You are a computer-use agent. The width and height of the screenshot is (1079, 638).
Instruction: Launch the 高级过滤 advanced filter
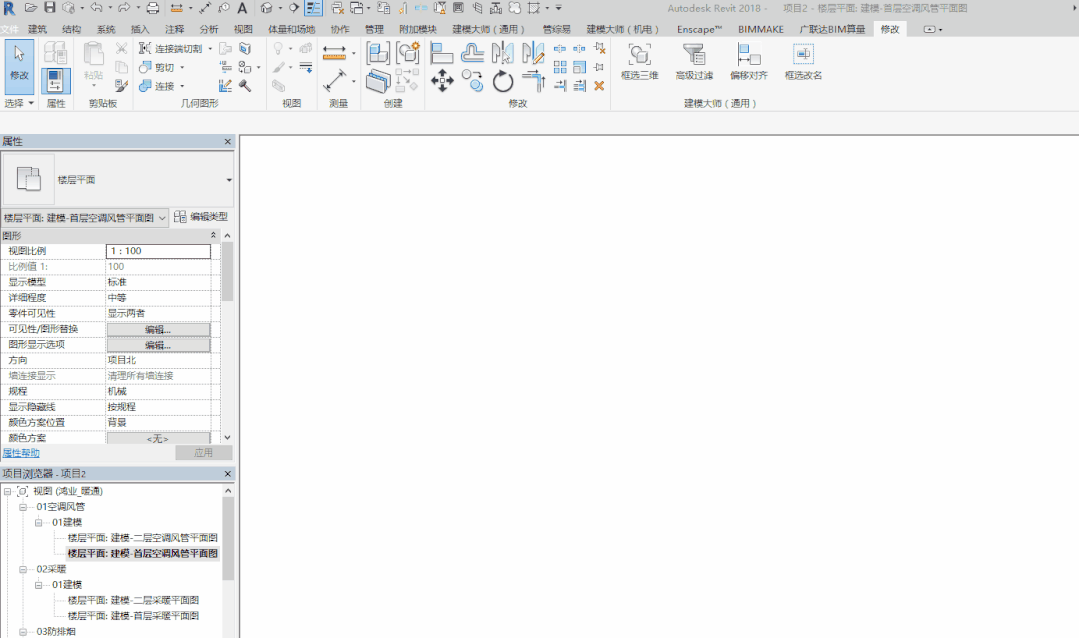coord(694,62)
